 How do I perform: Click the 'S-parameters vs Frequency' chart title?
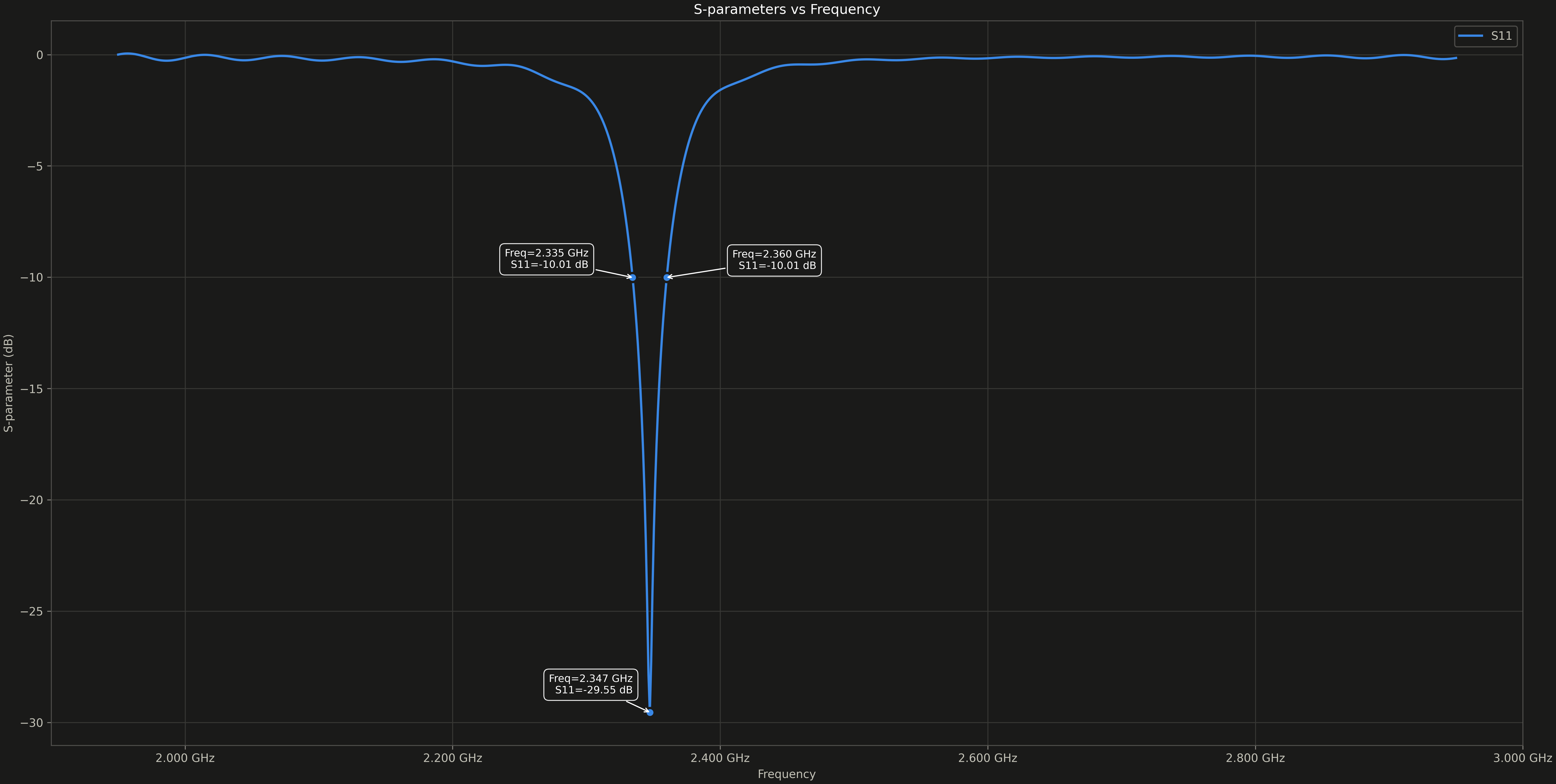click(x=787, y=10)
